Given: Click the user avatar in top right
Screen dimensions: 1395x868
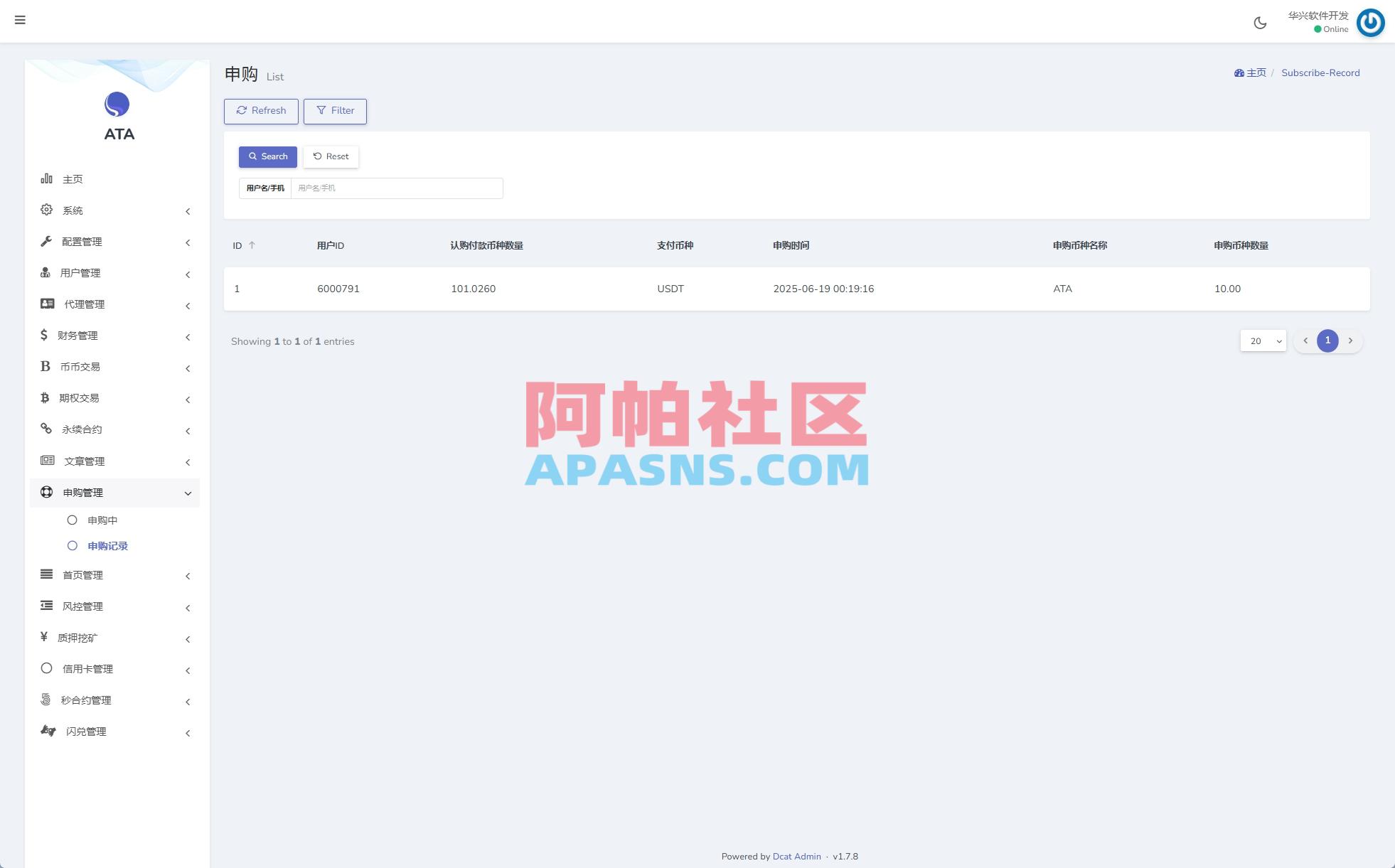Looking at the screenshot, I should coord(1369,22).
